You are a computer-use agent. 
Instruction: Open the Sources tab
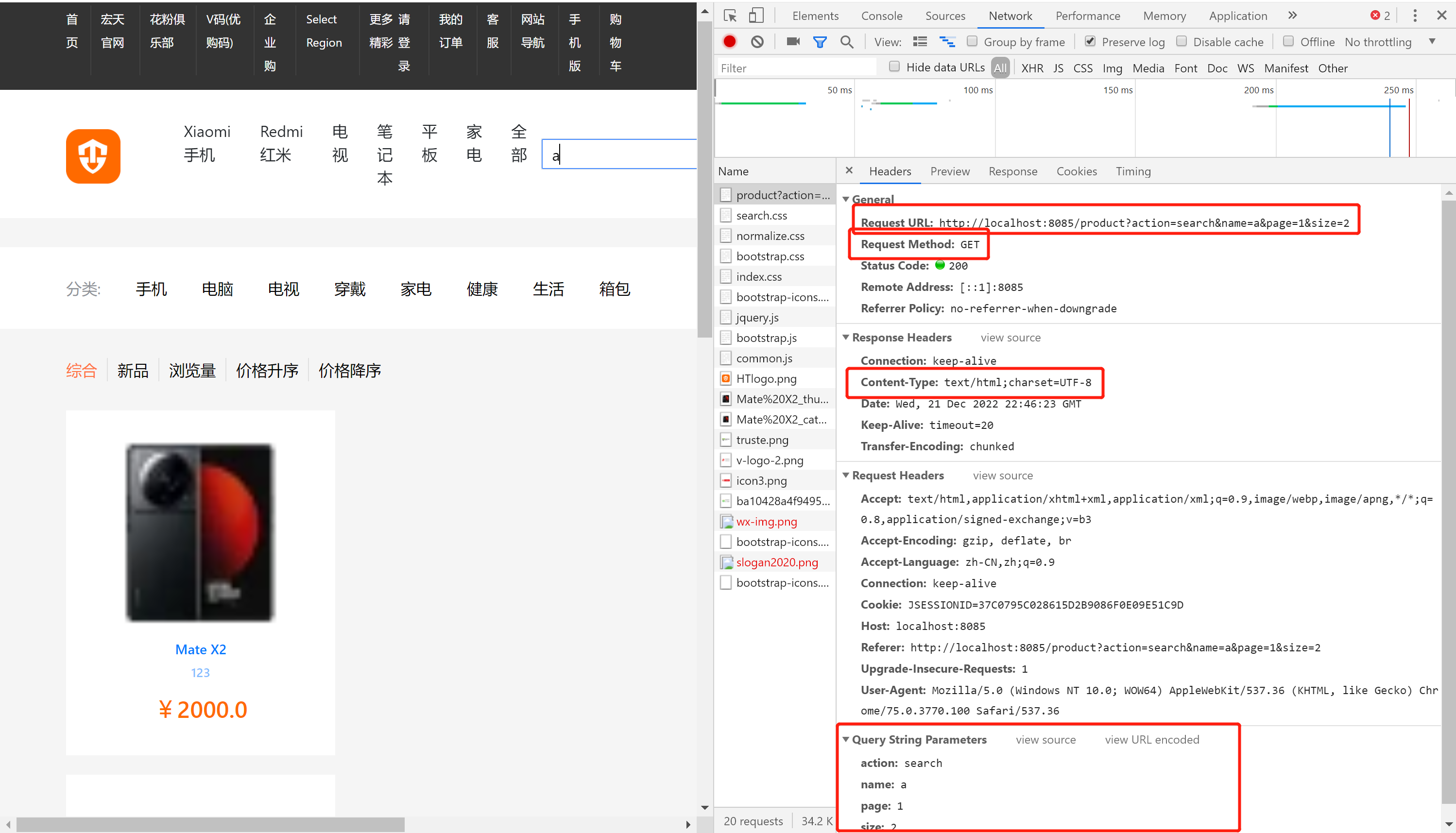pos(945,16)
